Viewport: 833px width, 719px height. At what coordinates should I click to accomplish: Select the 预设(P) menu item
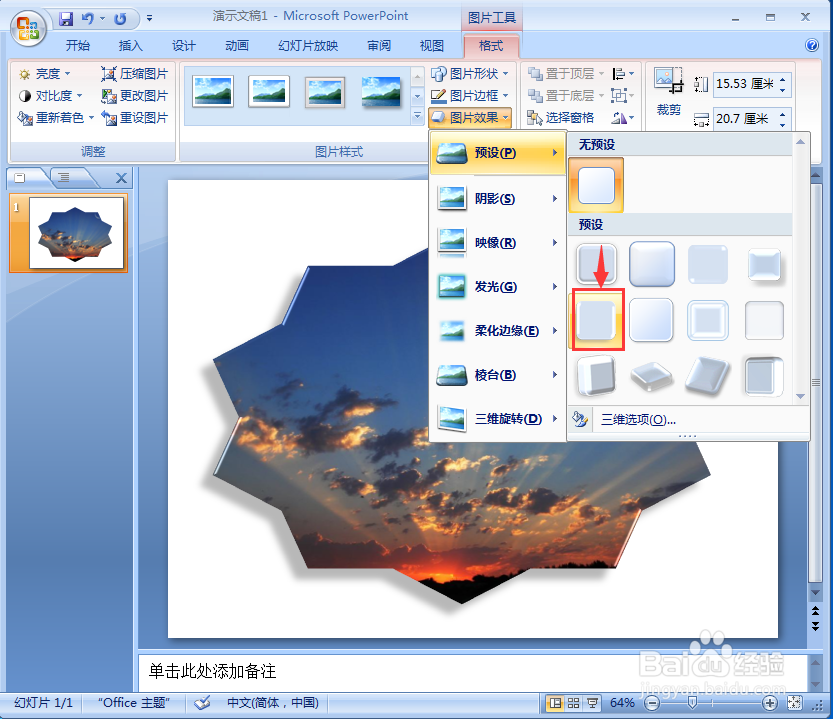point(497,153)
